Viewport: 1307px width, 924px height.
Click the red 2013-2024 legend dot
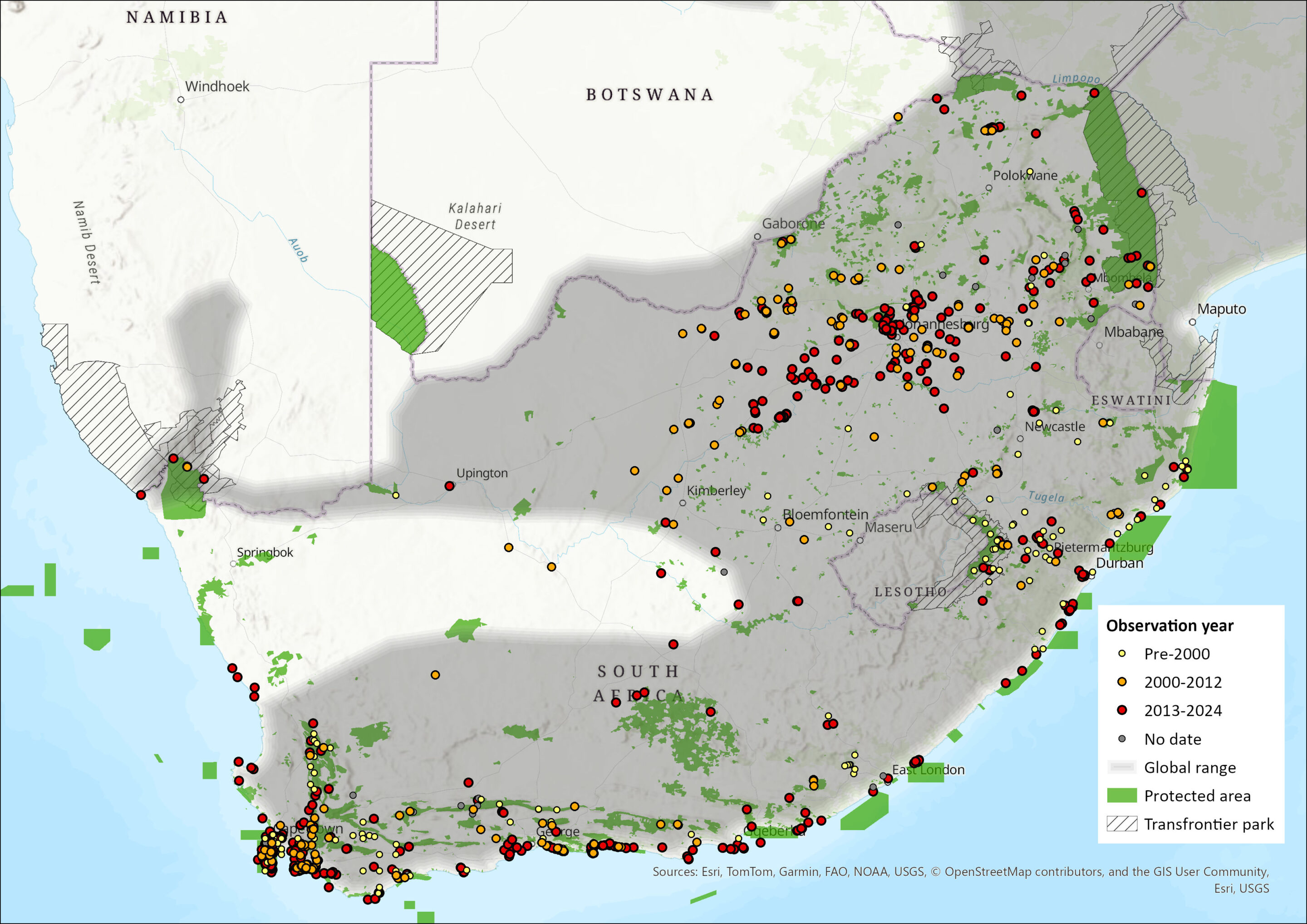pos(1122,710)
